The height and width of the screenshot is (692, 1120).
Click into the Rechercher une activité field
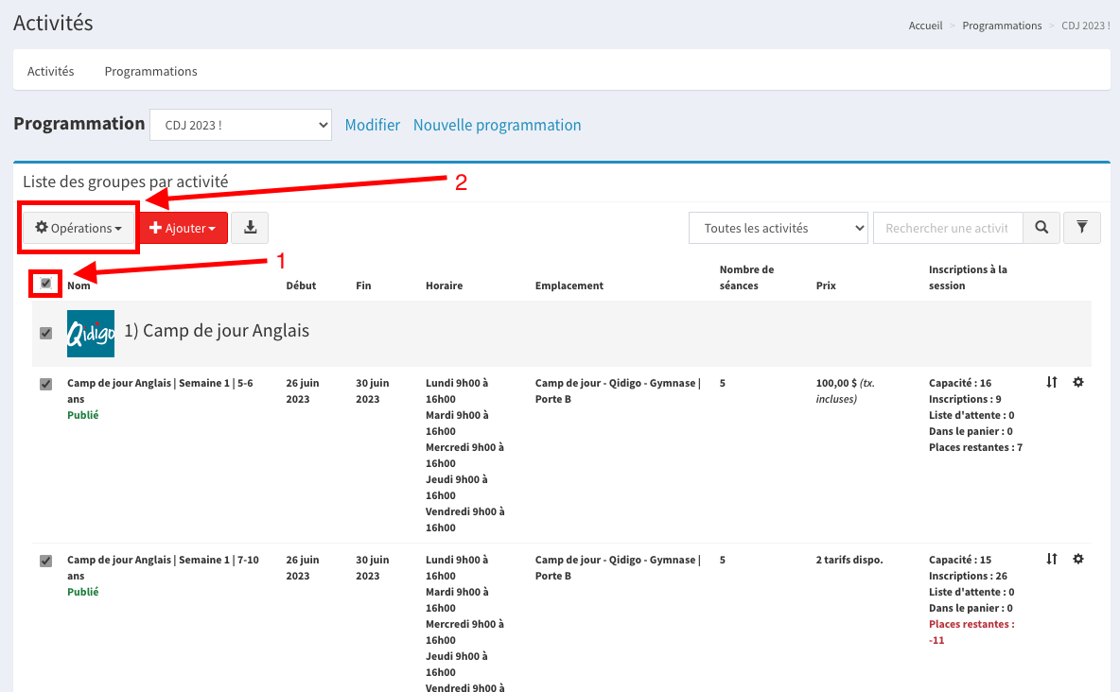coord(947,228)
